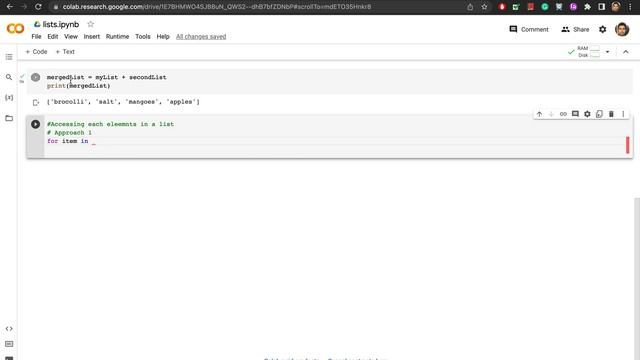Toggle the browser side panel icon

[602, 7]
